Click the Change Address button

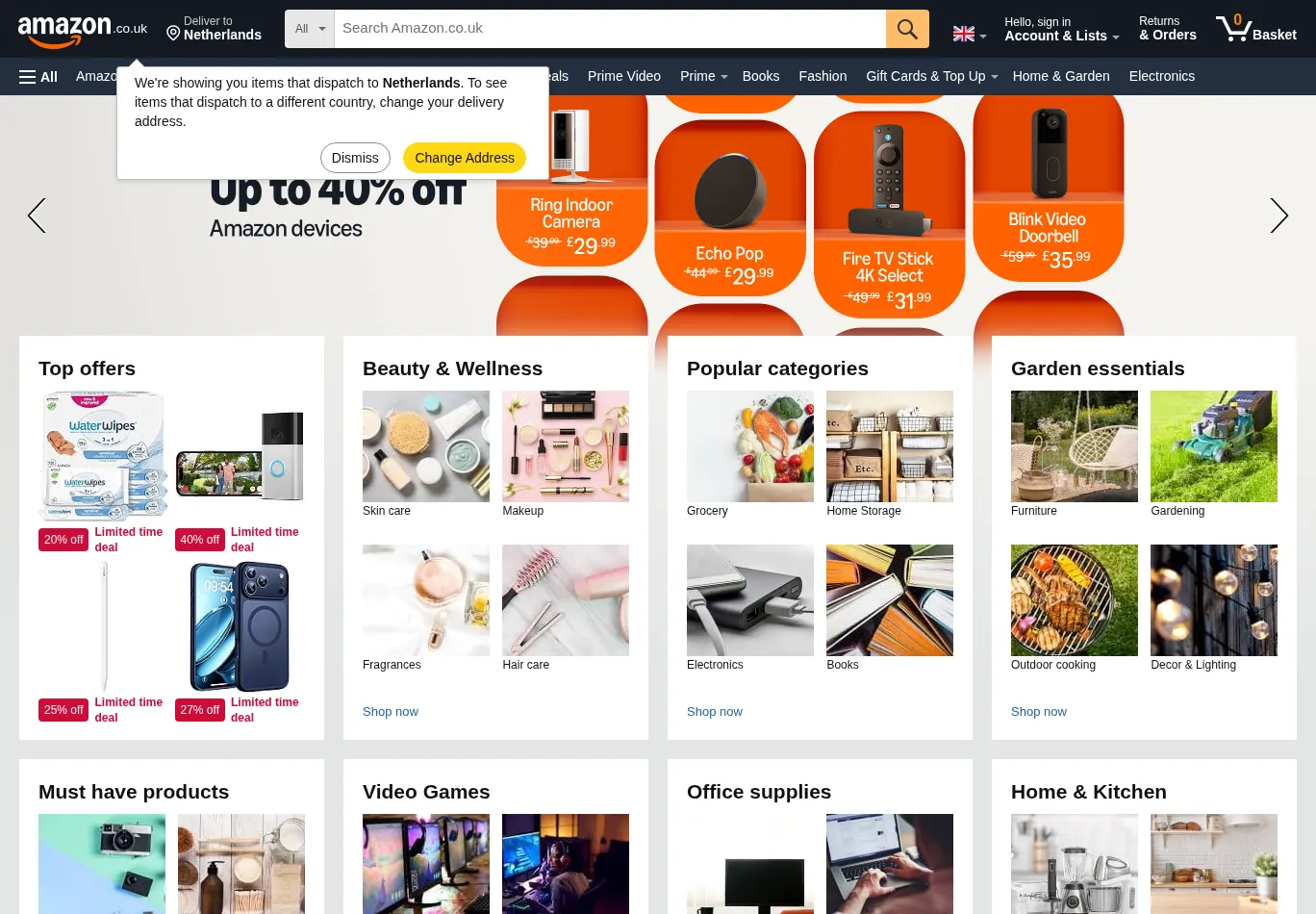[x=465, y=158]
